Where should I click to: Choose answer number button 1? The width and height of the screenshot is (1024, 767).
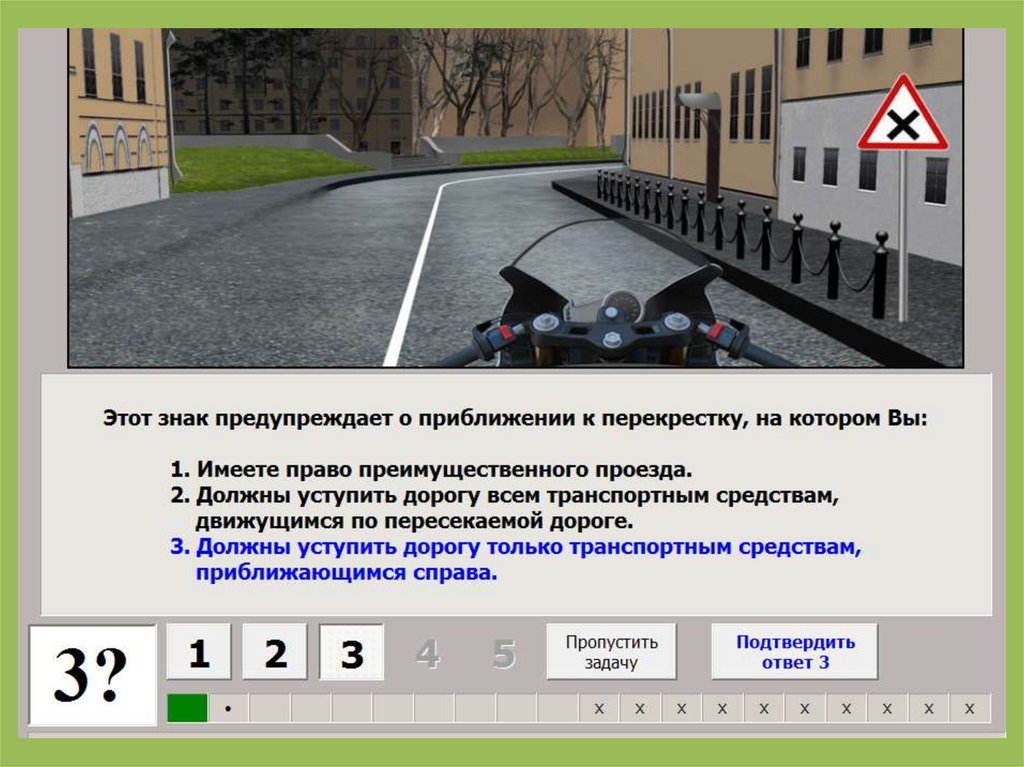coord(198,653)
